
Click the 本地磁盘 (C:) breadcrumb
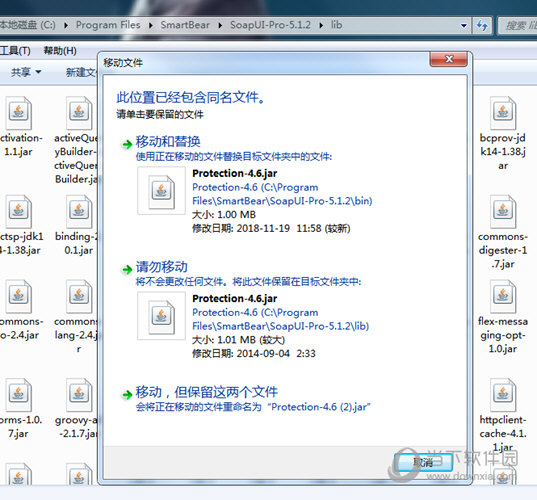tap(28, 25)
